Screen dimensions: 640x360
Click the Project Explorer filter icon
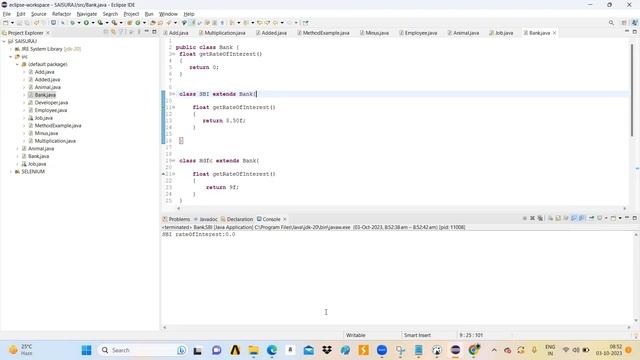coord(121,32)
